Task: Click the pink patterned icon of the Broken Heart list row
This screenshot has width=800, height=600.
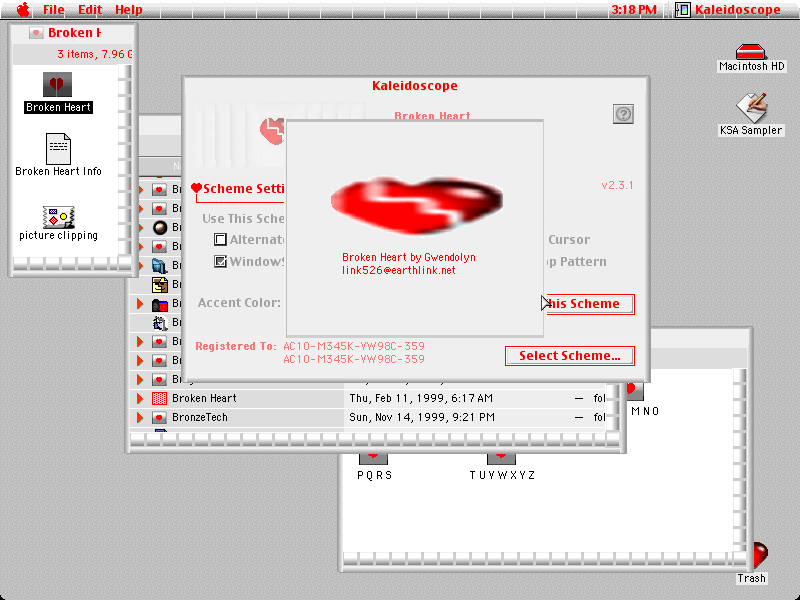Action: point(160,398)
